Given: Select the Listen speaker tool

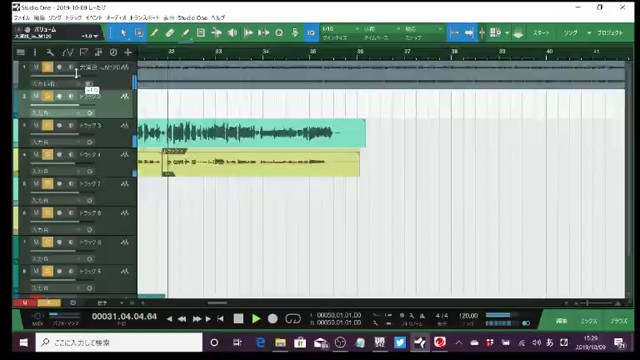Looking at the screenshot, I should click(232, 33).
